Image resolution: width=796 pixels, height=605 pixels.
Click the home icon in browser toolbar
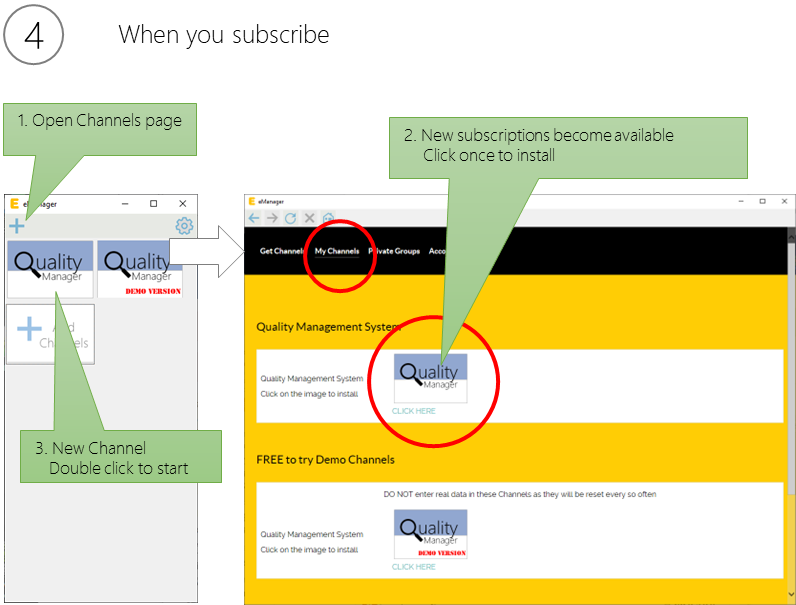tap(328, 217)
